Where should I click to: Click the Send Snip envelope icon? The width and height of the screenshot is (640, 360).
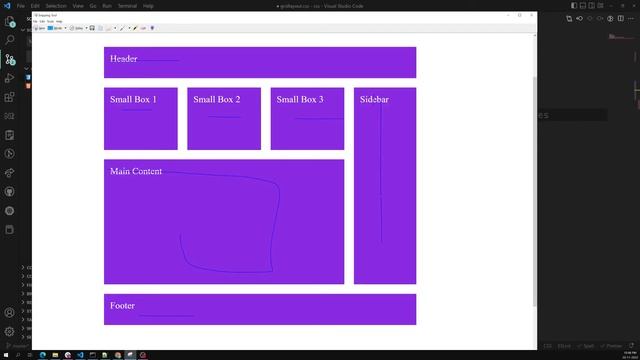pos(108,28)
